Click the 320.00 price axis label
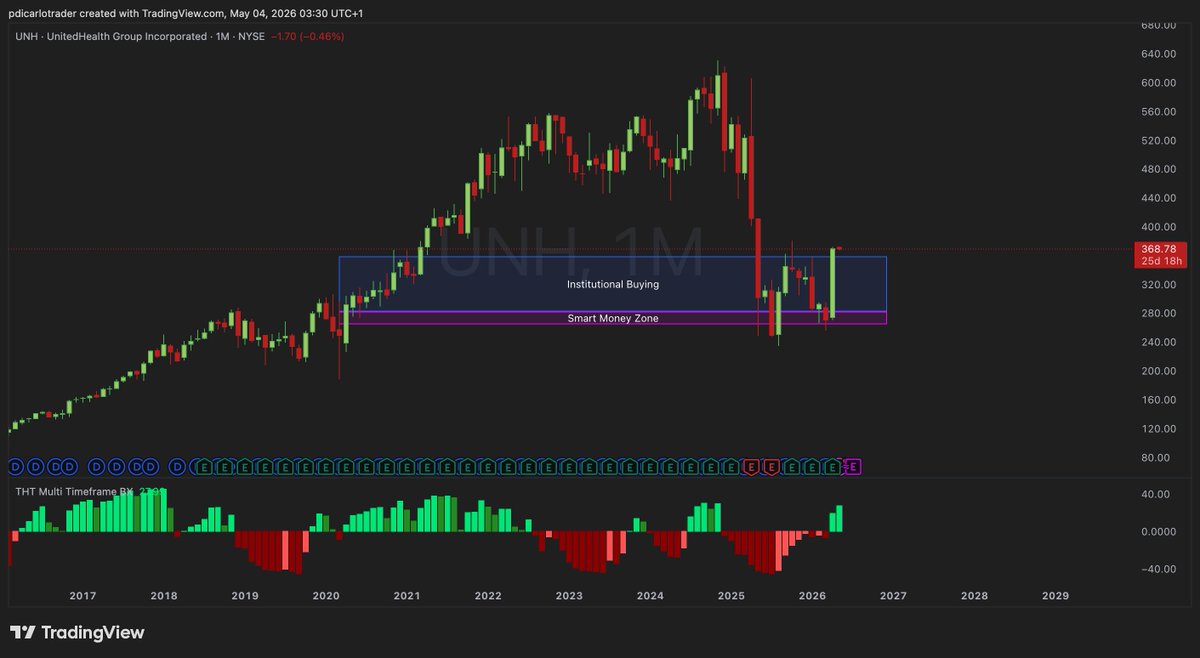This screenshot has width=1200, height=658. click(x=1159, y=285)
